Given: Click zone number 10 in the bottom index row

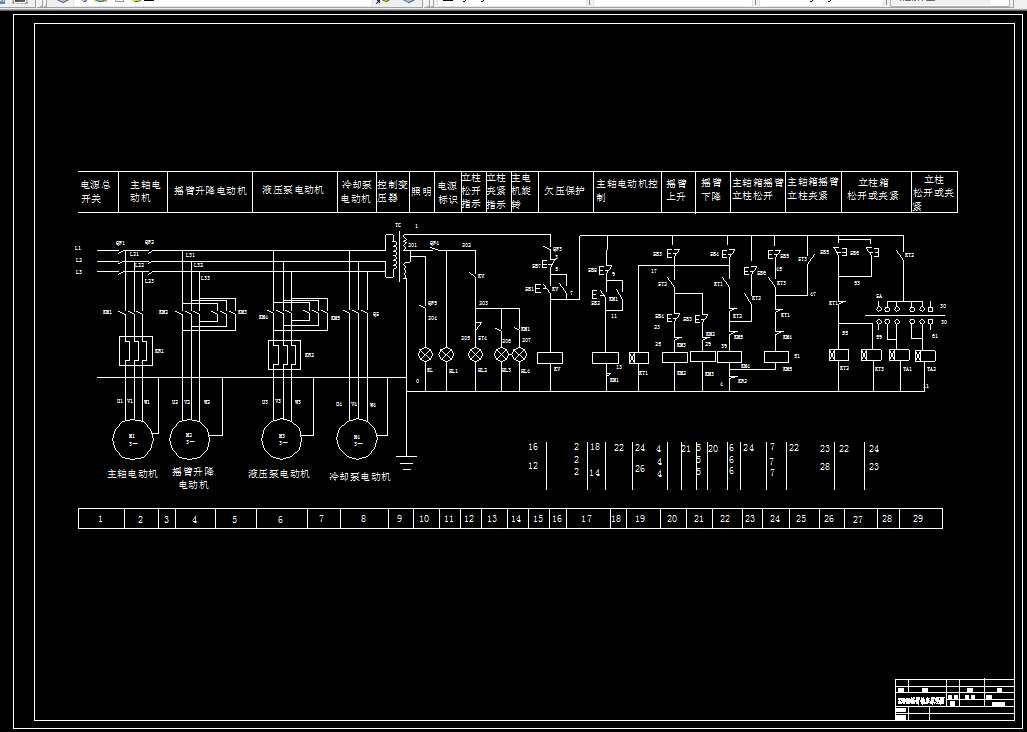Looking at the screenshot, I should tap(424, 519).
